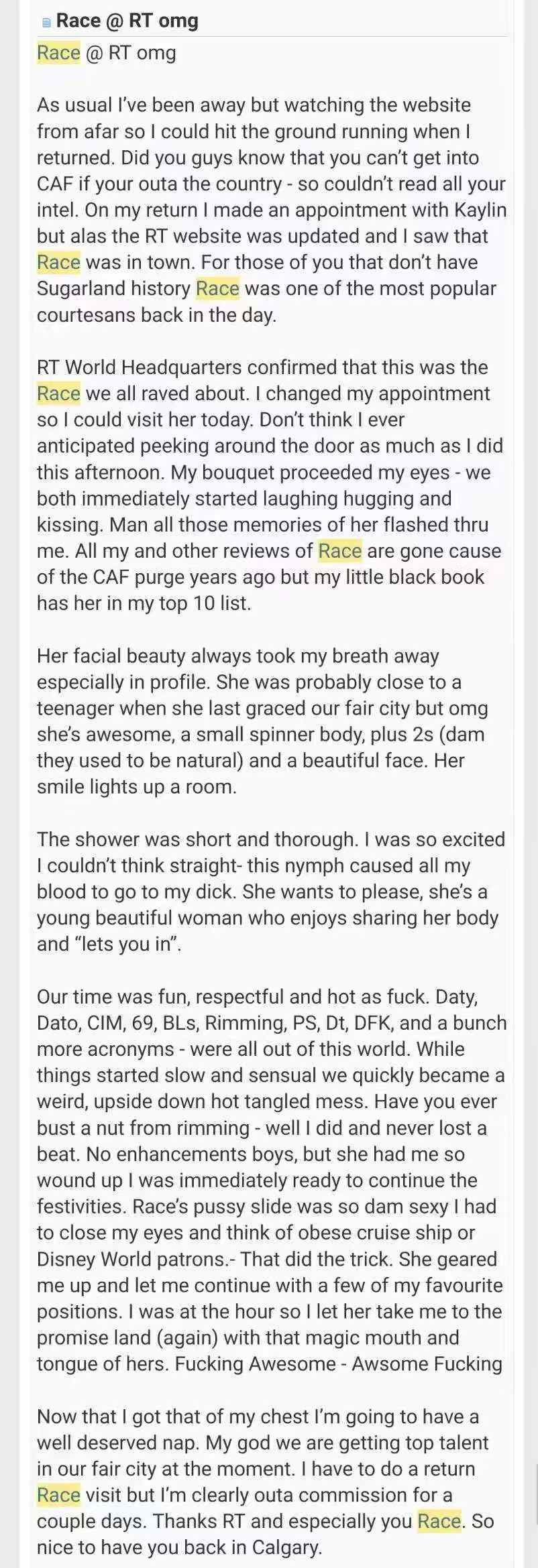Click highlighted "Race" before "we all raved about"
Screen dimensions: 538x1568
coord(58,393)
